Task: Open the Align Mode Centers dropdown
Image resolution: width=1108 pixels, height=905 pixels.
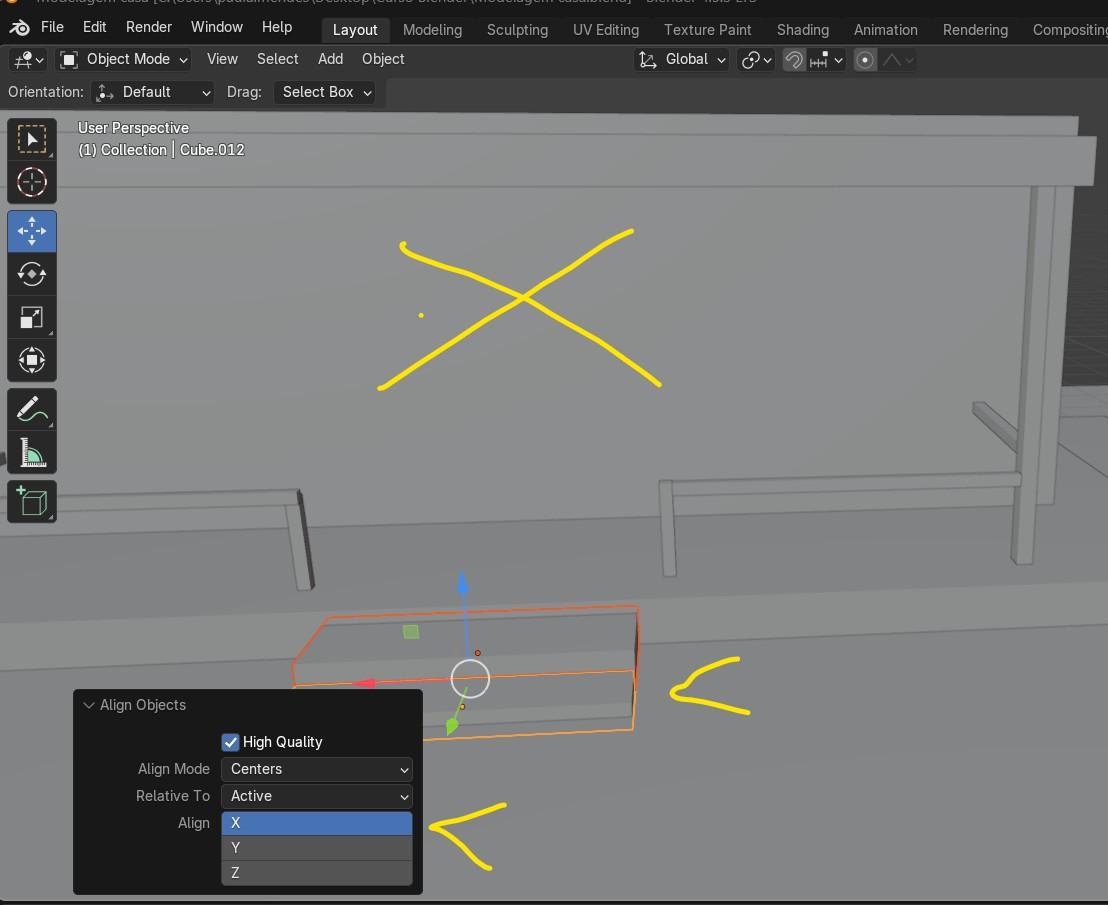Action: 317,769
